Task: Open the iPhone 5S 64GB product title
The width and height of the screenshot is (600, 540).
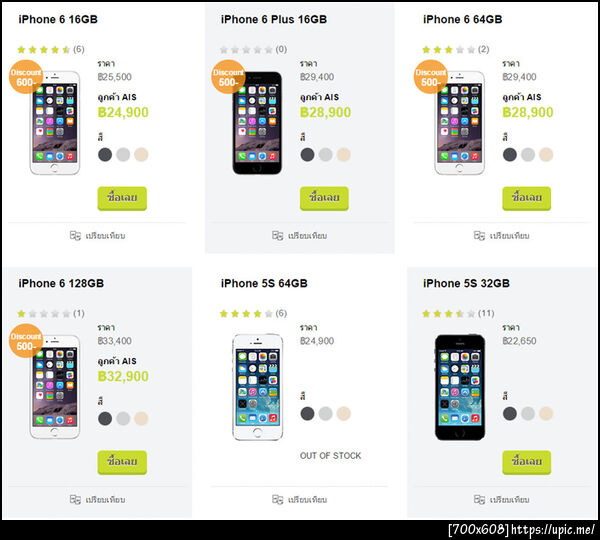Action: (x=264, y=283)
